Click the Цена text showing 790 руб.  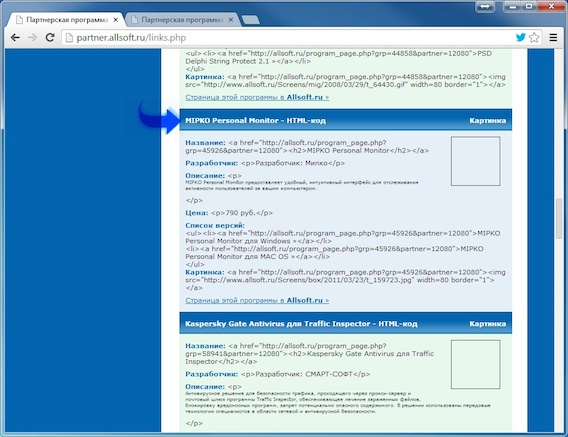coord(229,213)
